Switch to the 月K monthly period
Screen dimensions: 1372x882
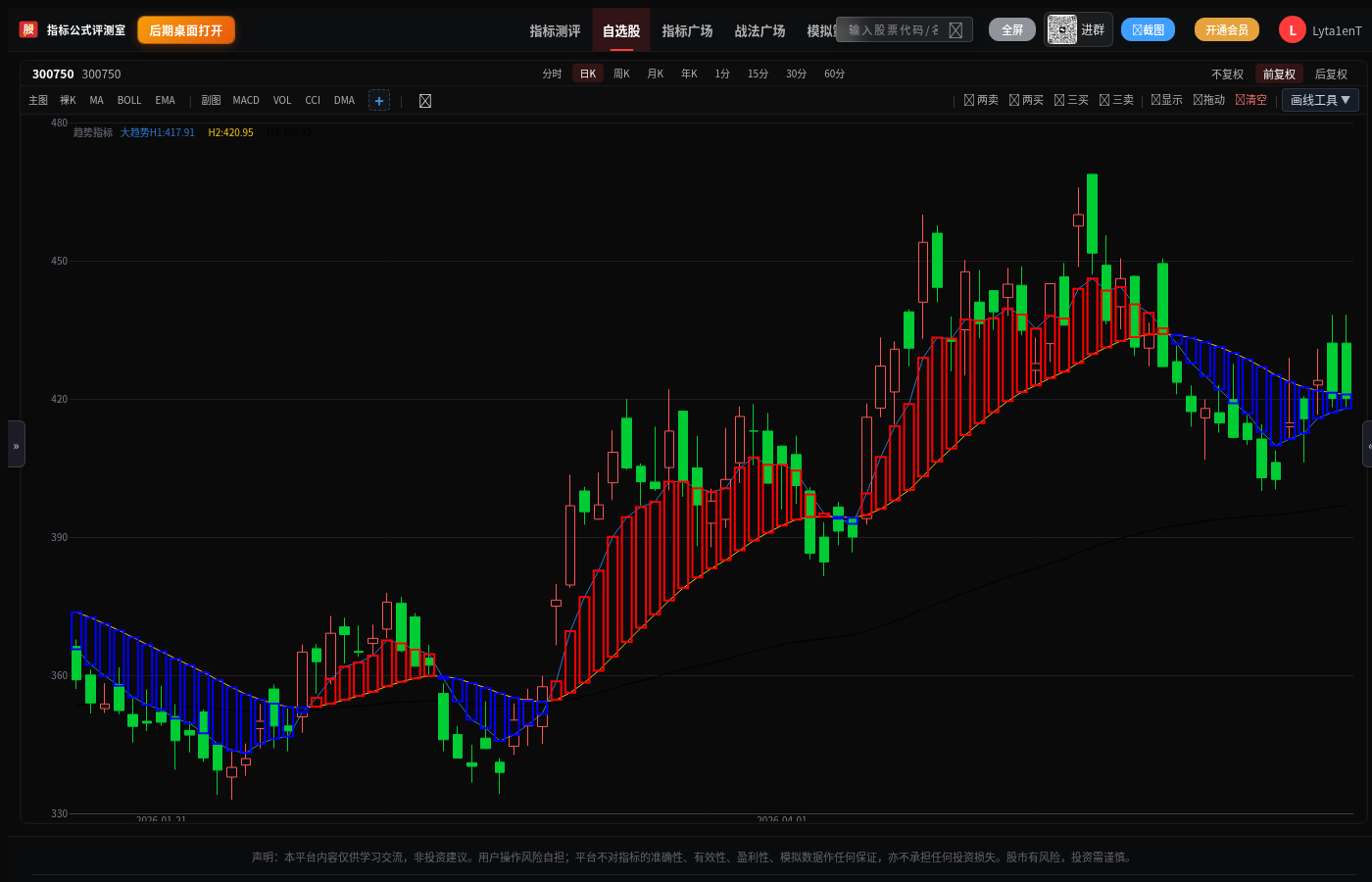656,74
